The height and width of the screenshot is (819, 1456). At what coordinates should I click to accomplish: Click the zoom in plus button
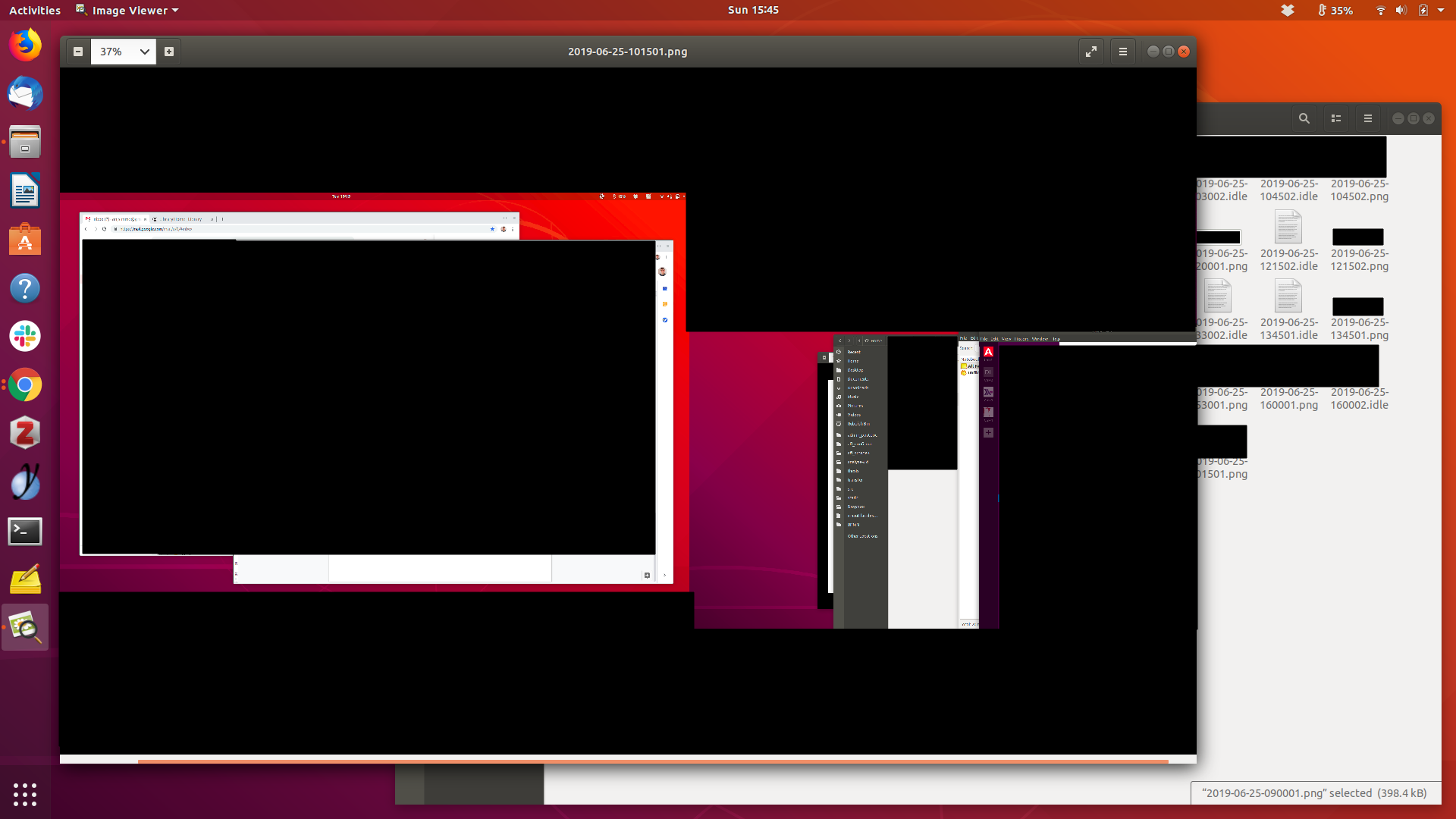coord(169,52)
